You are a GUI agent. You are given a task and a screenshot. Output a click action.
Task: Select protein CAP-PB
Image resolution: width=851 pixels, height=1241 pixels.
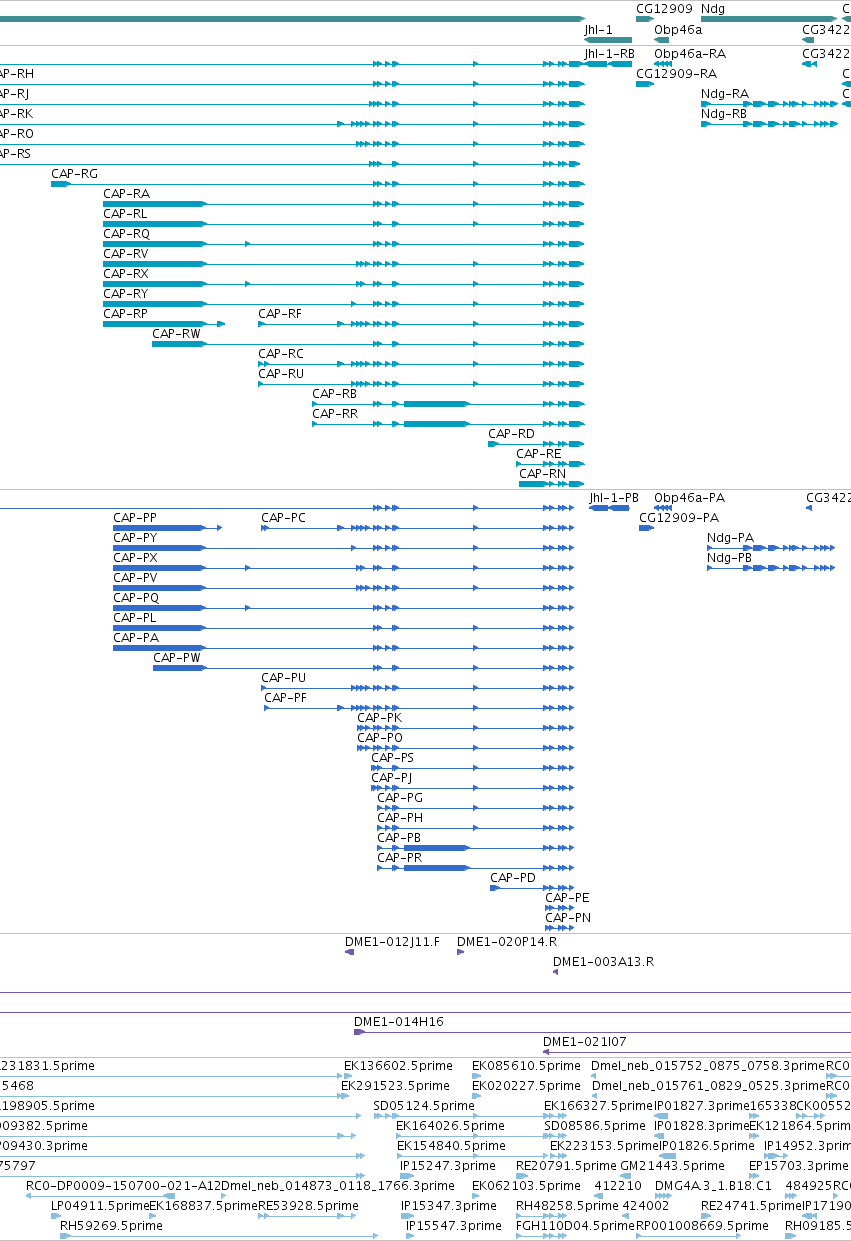click(x=399, y=837)
